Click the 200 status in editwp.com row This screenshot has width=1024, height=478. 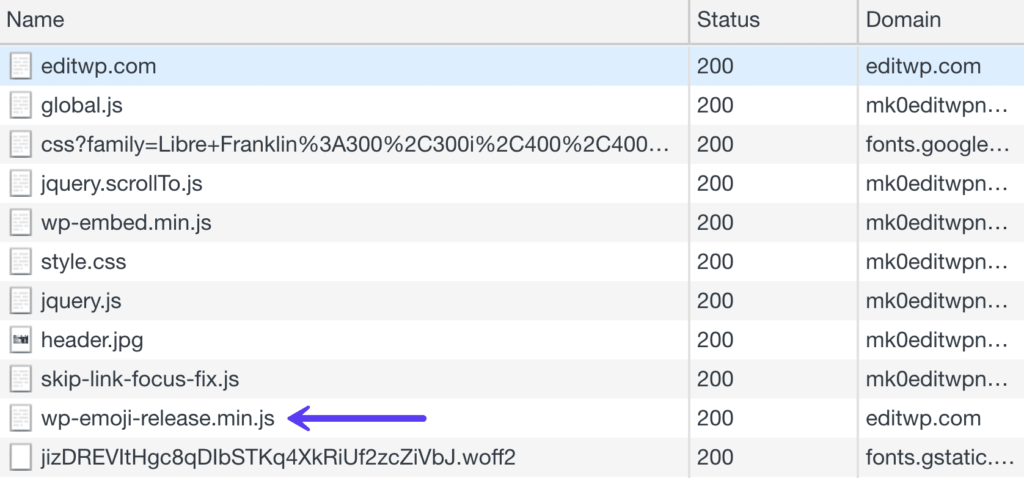tap(715, 66)
